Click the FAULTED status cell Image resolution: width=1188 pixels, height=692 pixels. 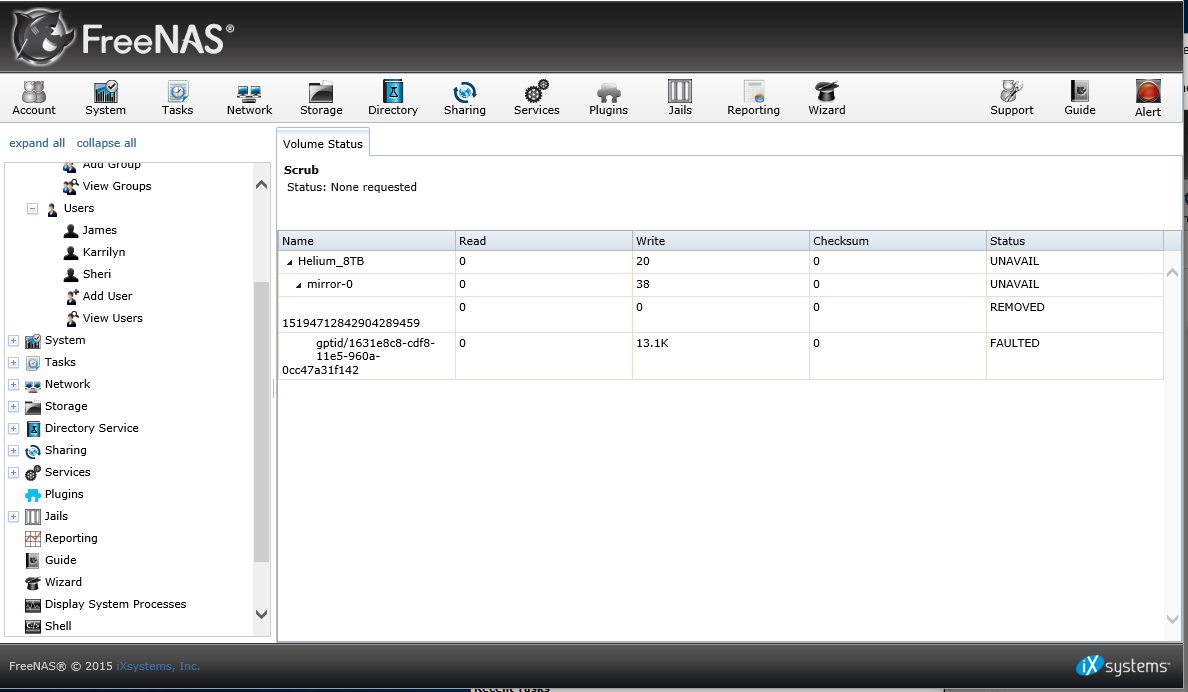[1074, 355]
